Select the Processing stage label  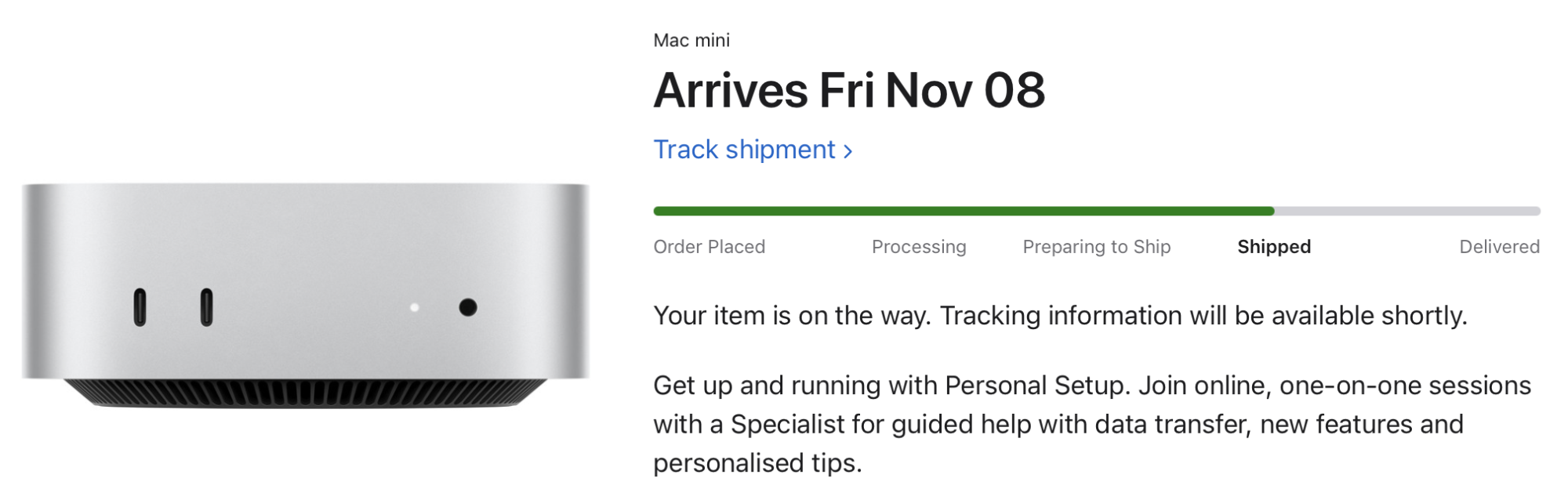point(919,247)
